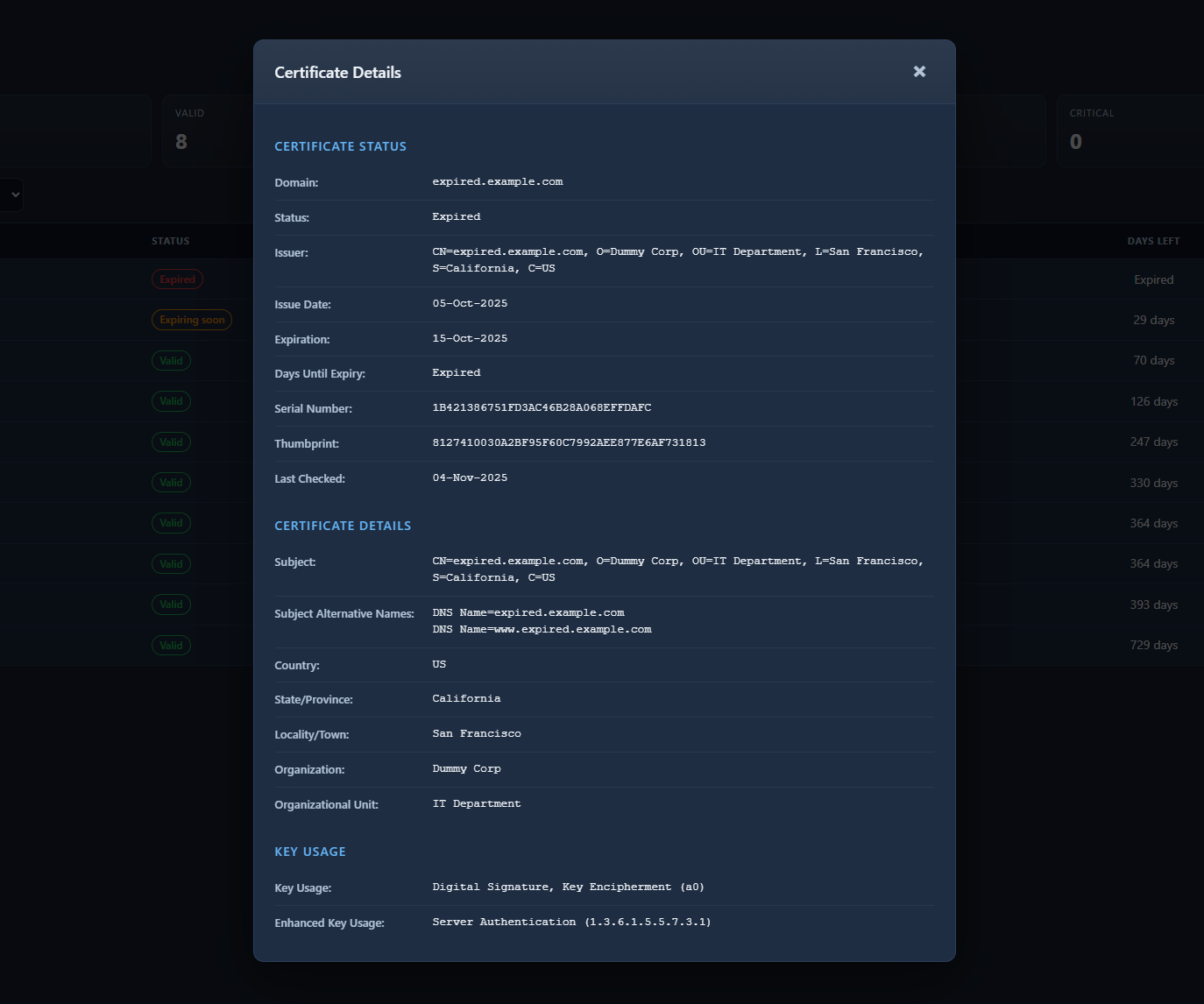Image resolution: width=1204 pixels, height=1004 pixels.
Task: Click the www.expired.example.com DNS name entry
Action: [542, 630]
